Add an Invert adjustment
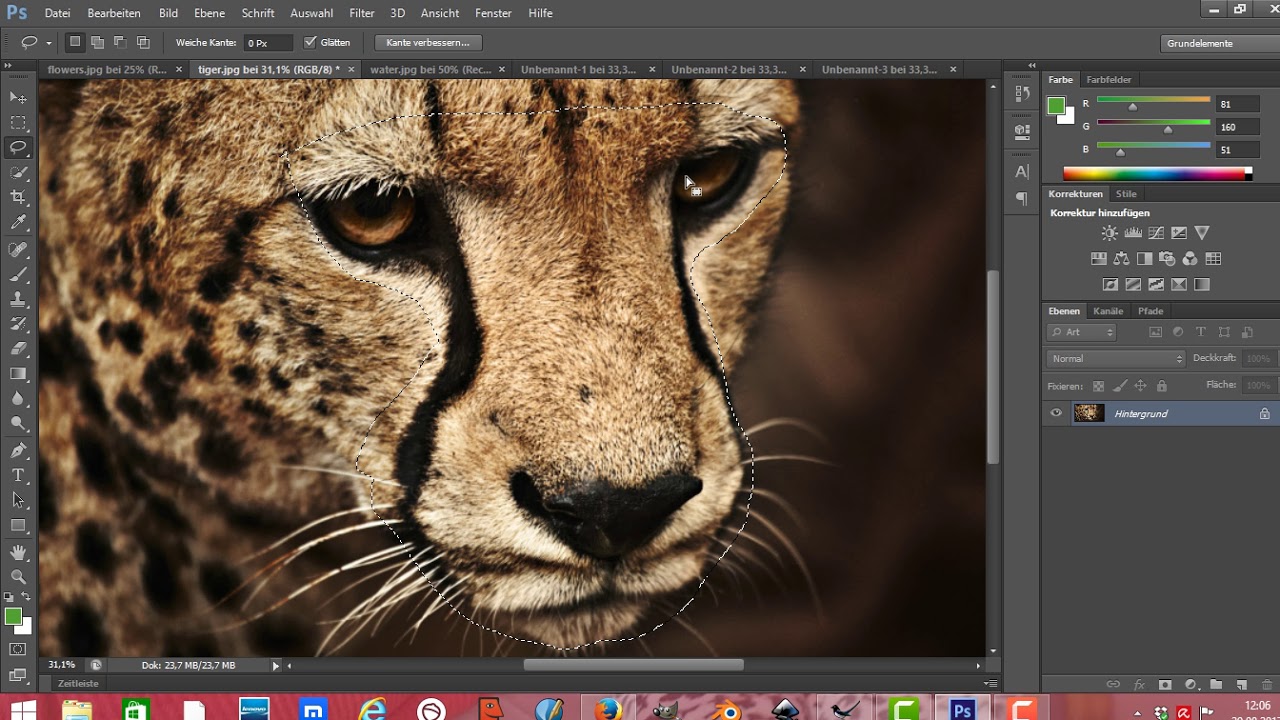 pos(1109,285)
